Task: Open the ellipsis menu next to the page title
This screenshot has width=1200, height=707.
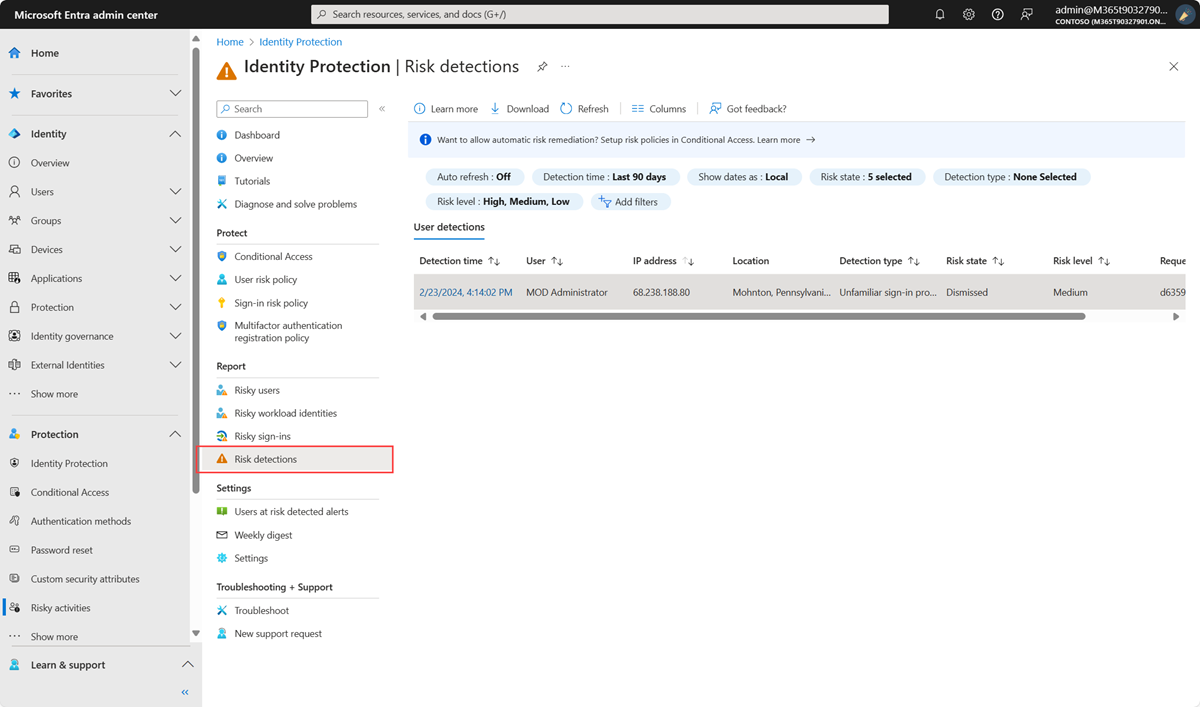Action: tap(565, 67)
